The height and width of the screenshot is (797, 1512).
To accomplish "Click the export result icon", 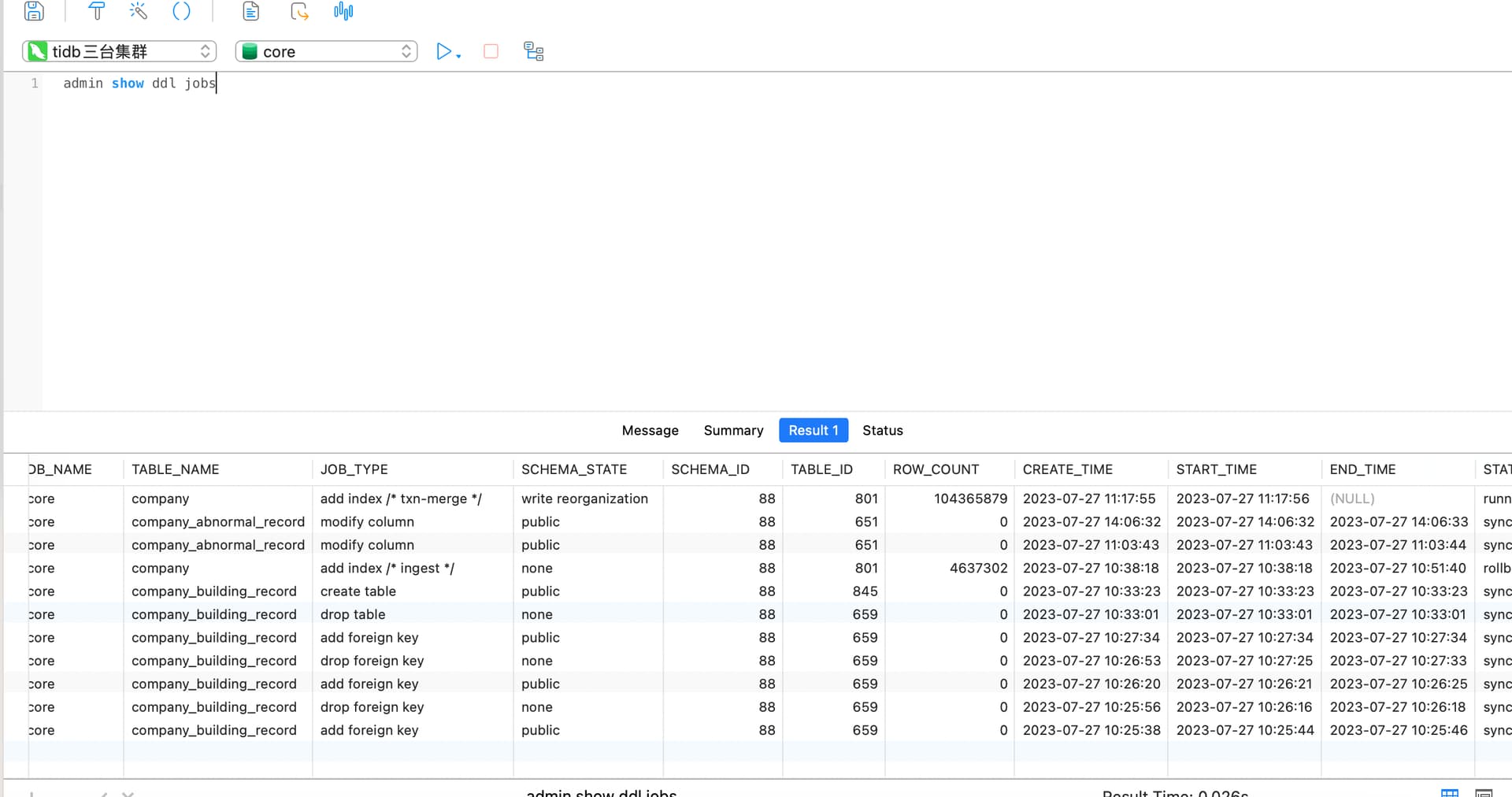I will click(x=299, y=11).
